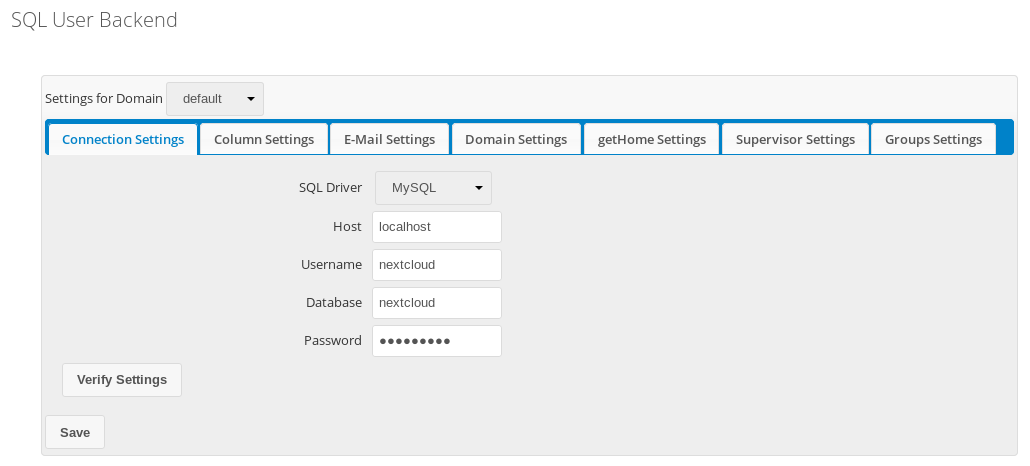Focus the Username text field
1030x466 pixels.
click(x=436, y=265)
